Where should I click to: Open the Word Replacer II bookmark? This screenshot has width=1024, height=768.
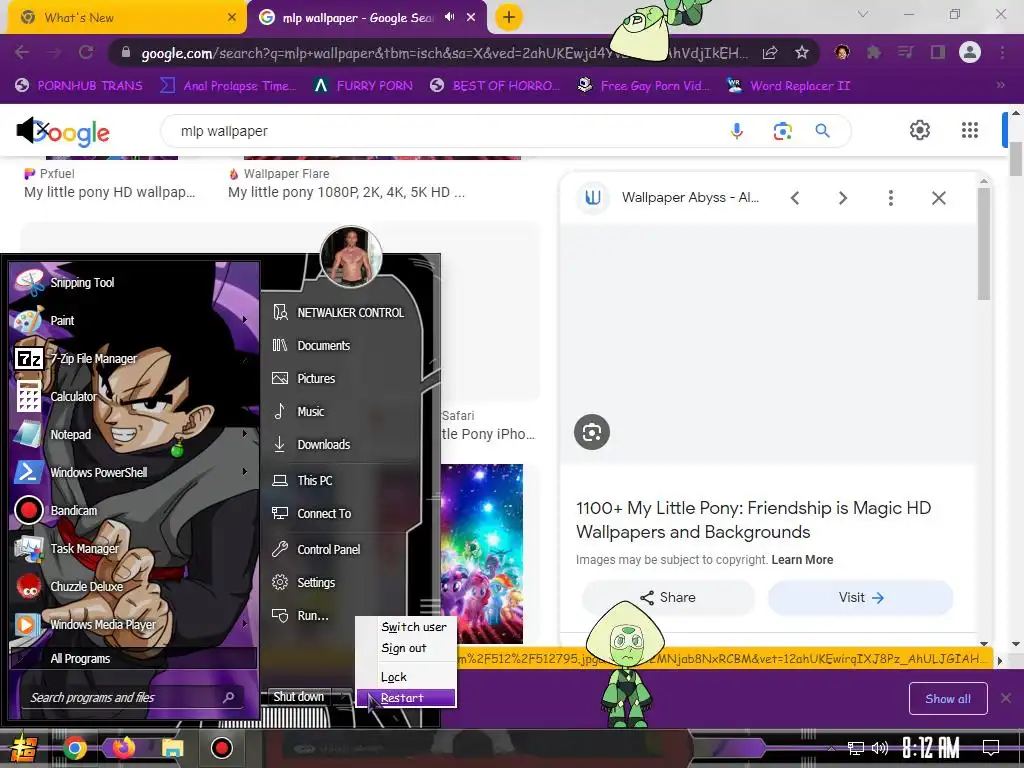click(x=788, y=86)
